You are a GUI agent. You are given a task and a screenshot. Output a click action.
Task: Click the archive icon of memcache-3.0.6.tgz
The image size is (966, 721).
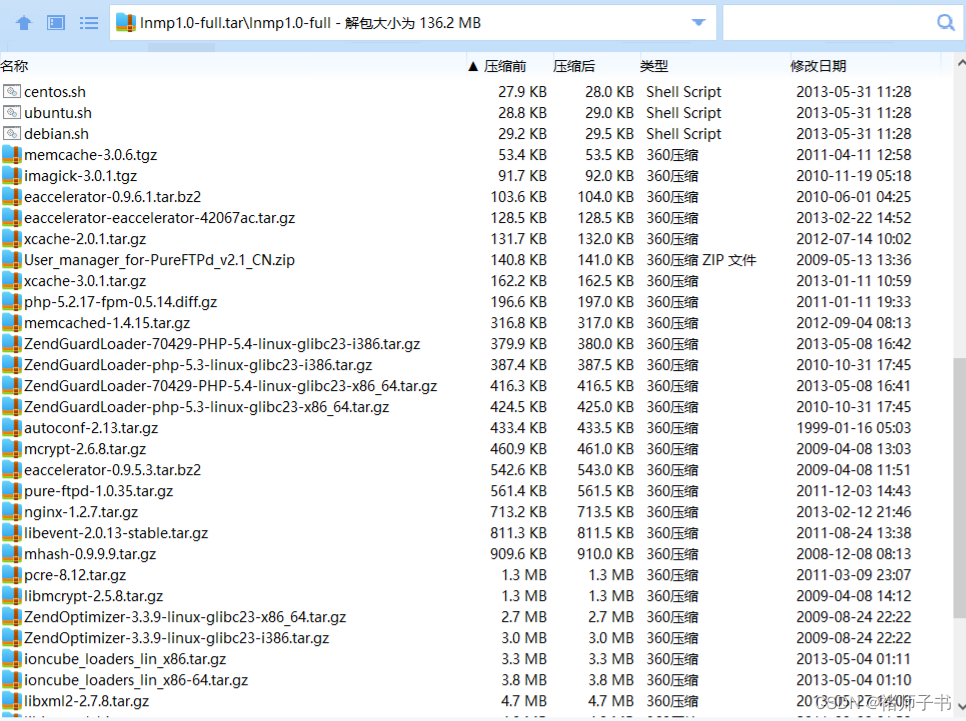point(12,155)
